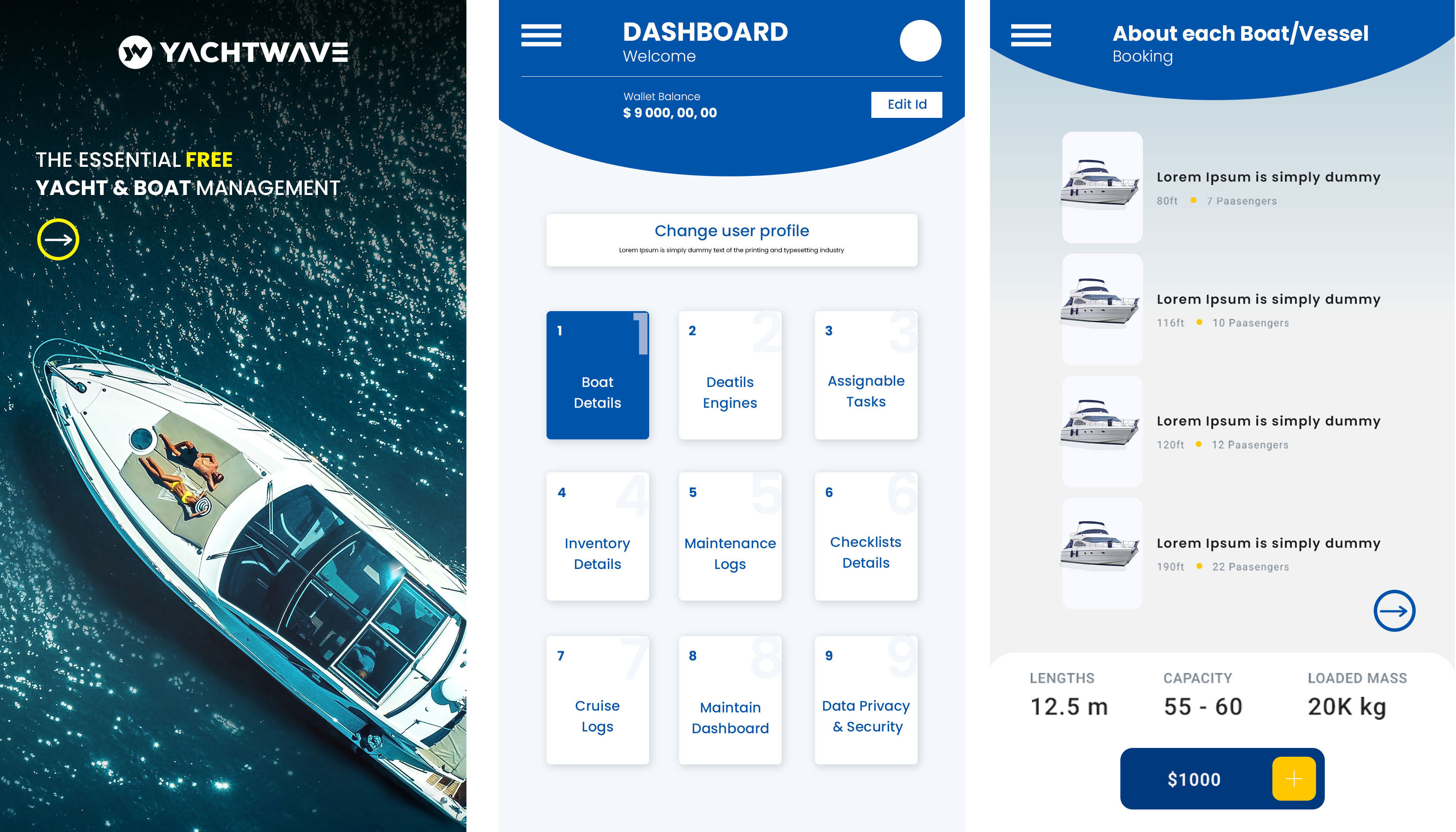
Task: Select the 190ft yacht thumbnail
Action: click(1101, 553)
